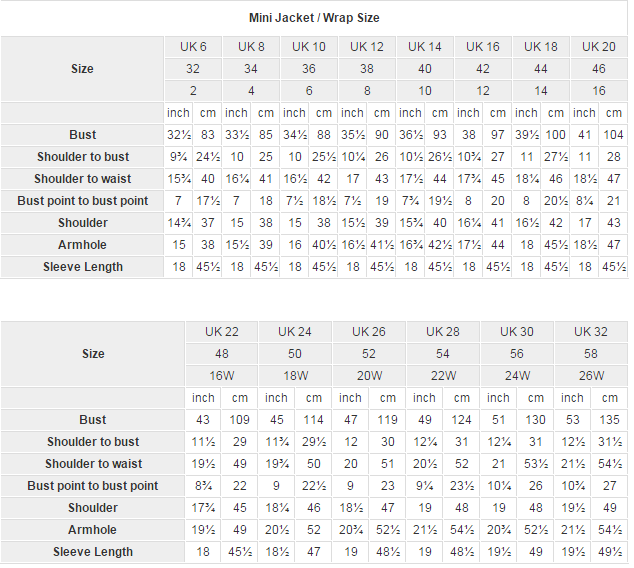Select the UK 6 column header

tap(193, 47)
